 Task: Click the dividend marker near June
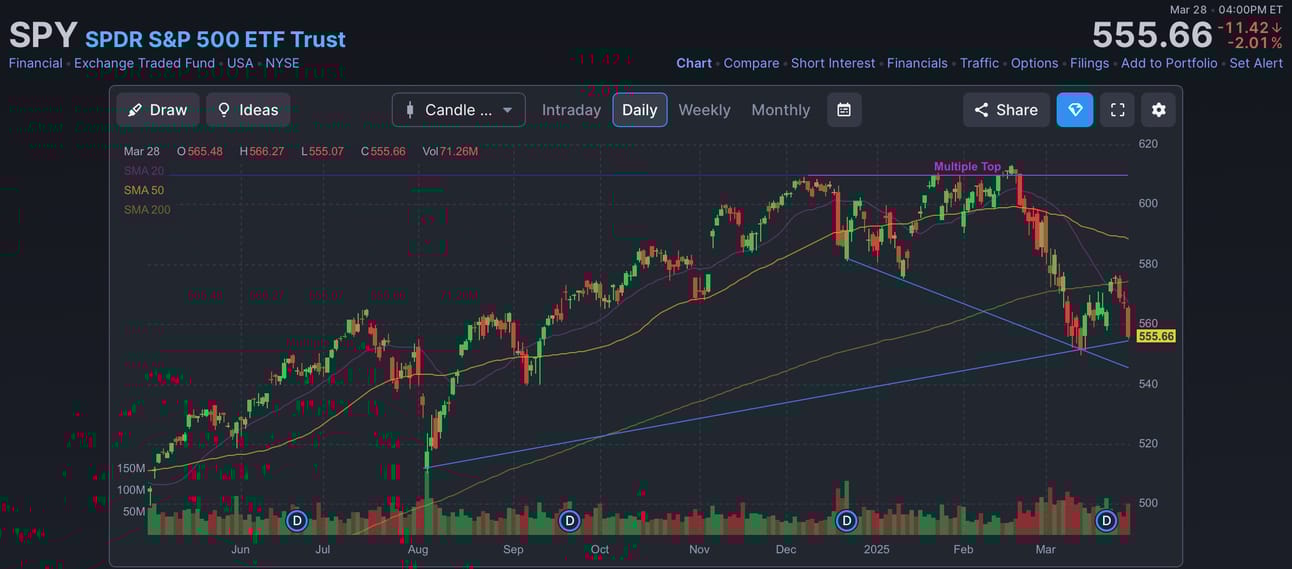point(296,521)
